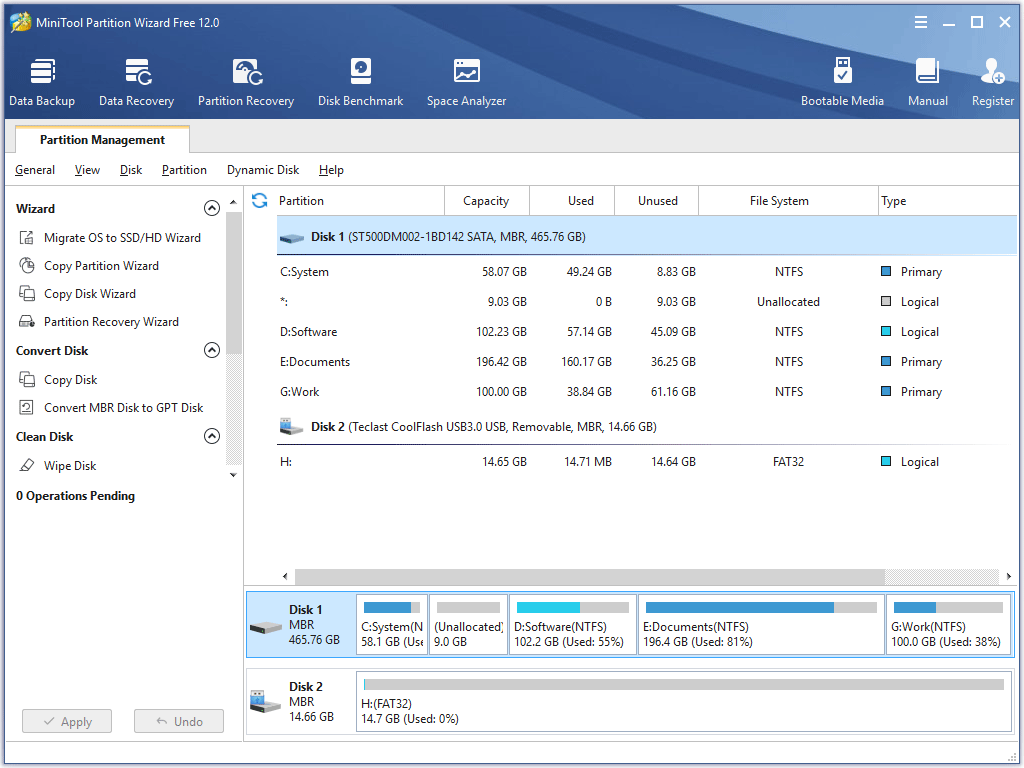Viewport: 1024px width, 768px height.
Task: Click the Type column header
Action: coord(948,200)
